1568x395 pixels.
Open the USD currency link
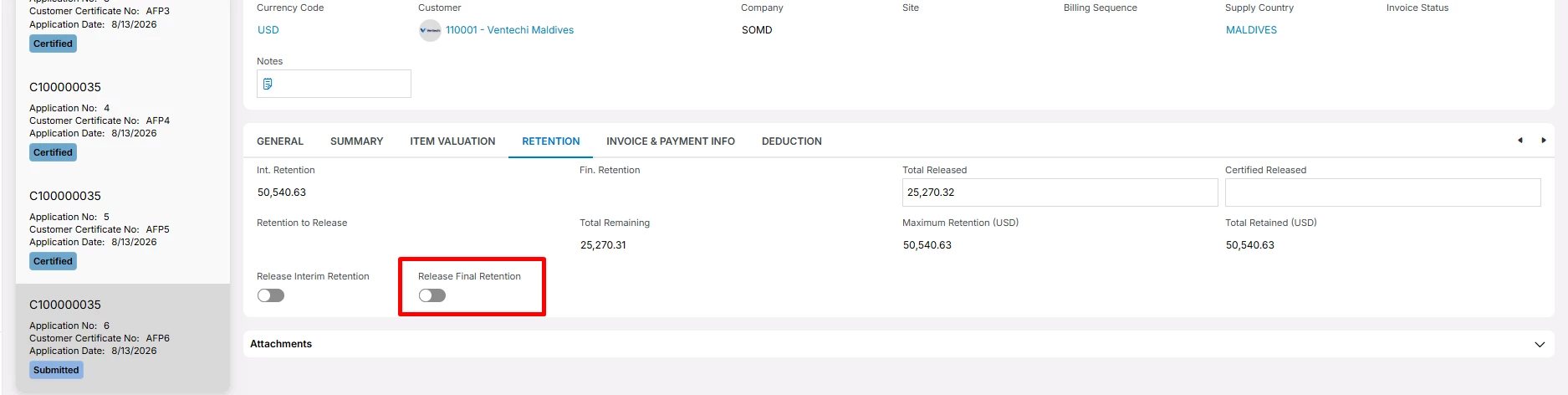tap(268, 30)
